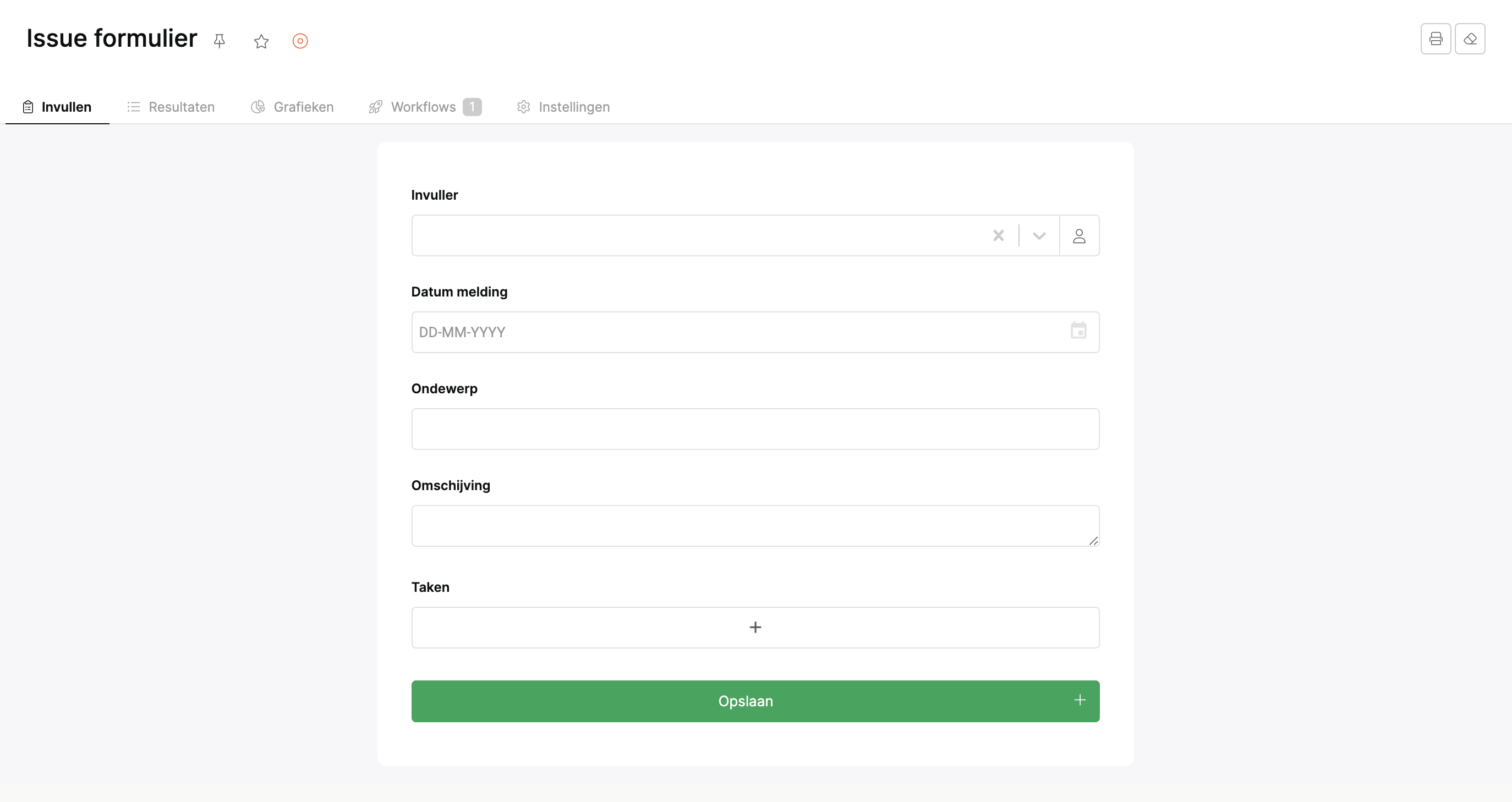Click into the Ondewerp text field
Viewport: 1512px width, 802px height.
(x=755, y=429)
